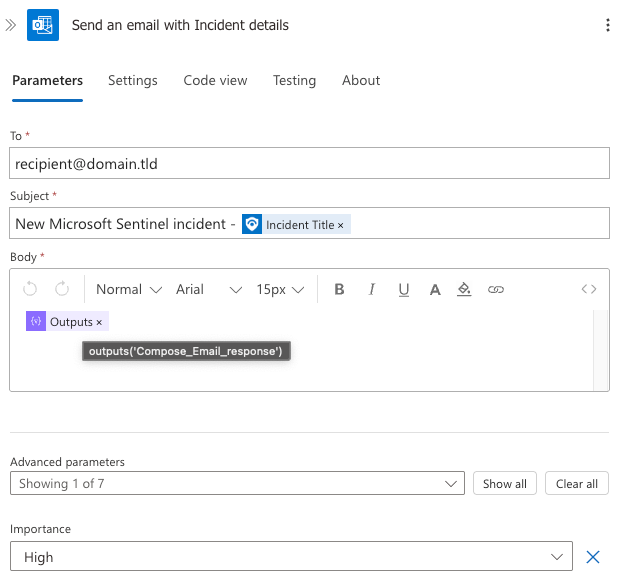Open the Arial font family dropdown
This screenshot has width=621, height=587.
(209, 290)
